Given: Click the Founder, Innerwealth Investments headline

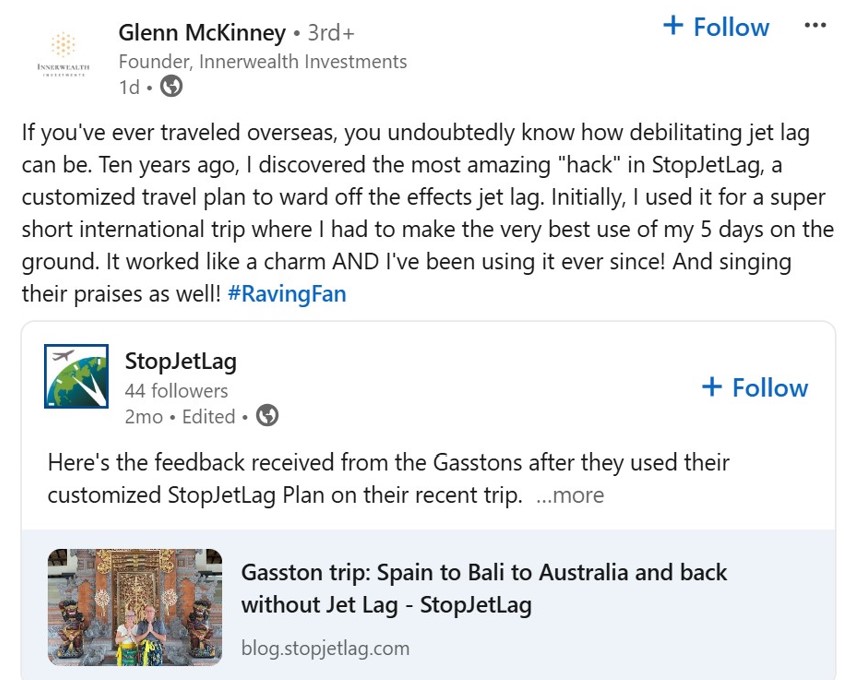Looking at the screenshot, I should (262, 61).
